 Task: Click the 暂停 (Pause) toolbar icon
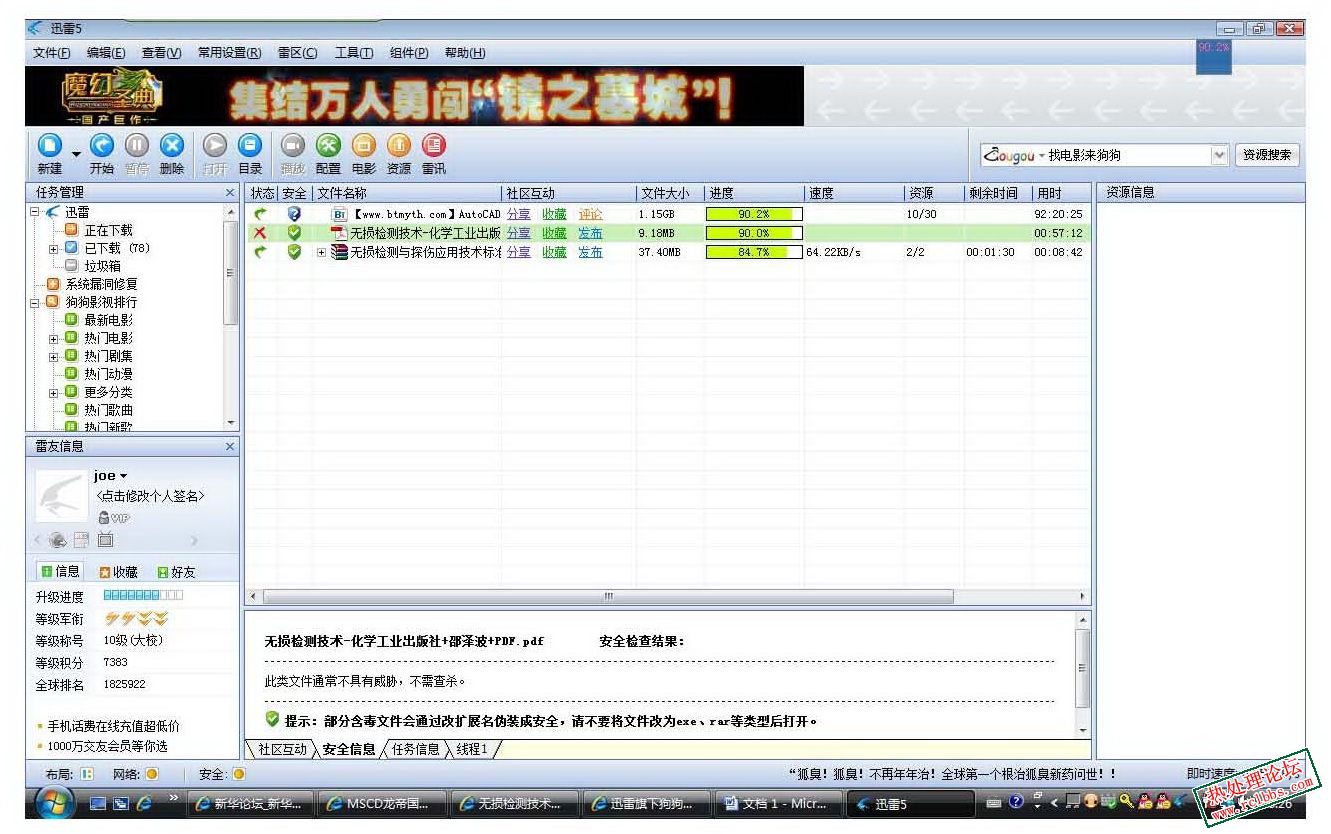coord(137,146)
